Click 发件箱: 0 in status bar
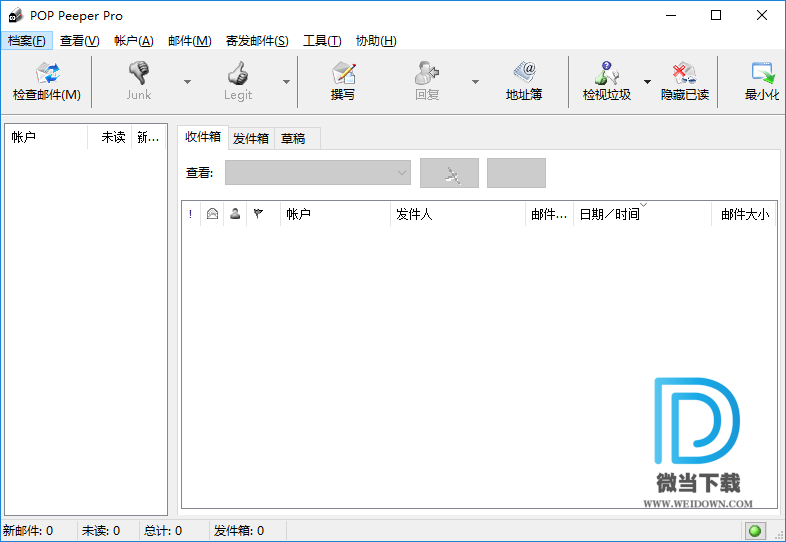 point(239,530)
